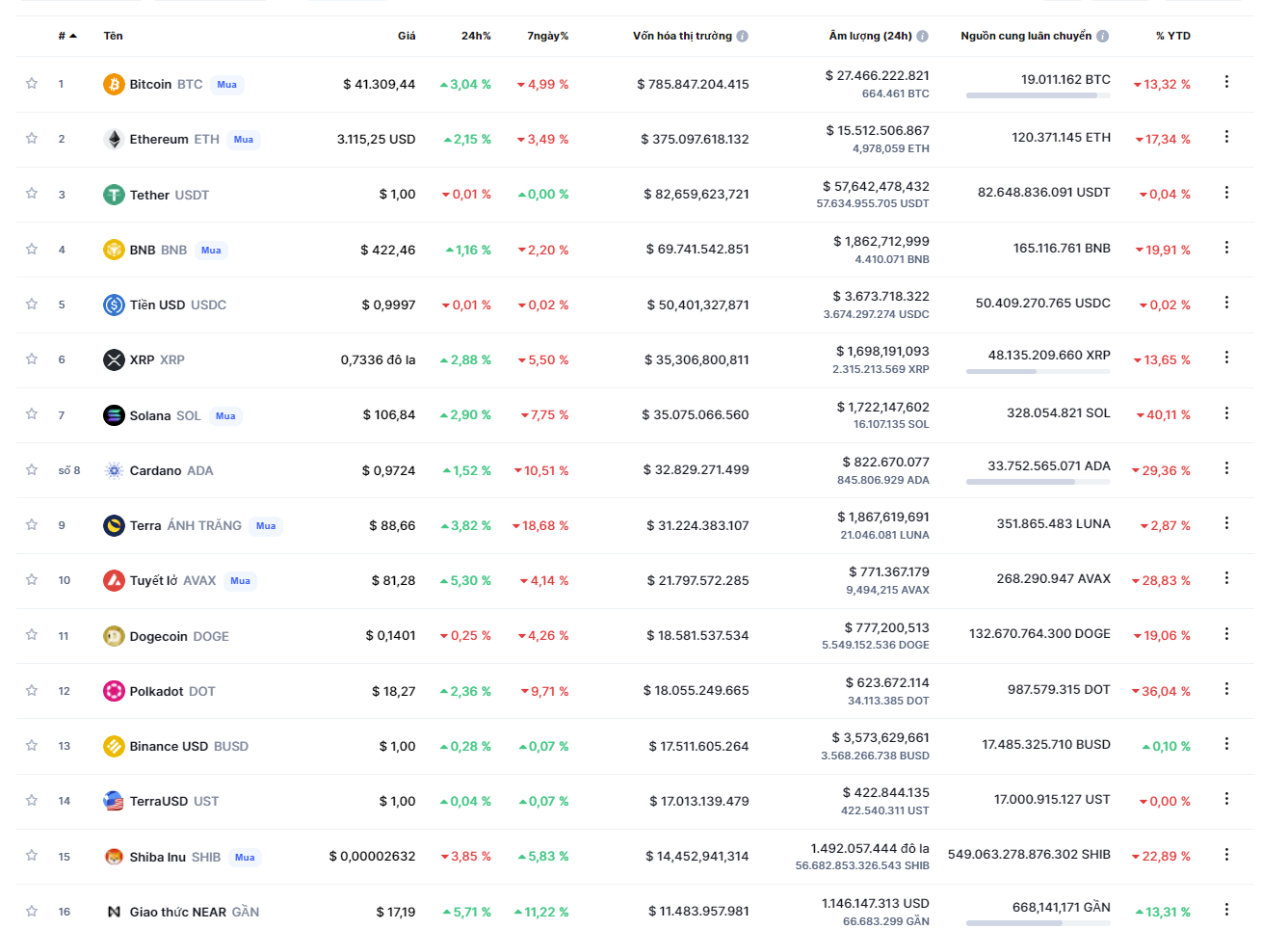Click the NEAR protocol logo
This screenshot has height=929, width=1288.
[114, 912]
